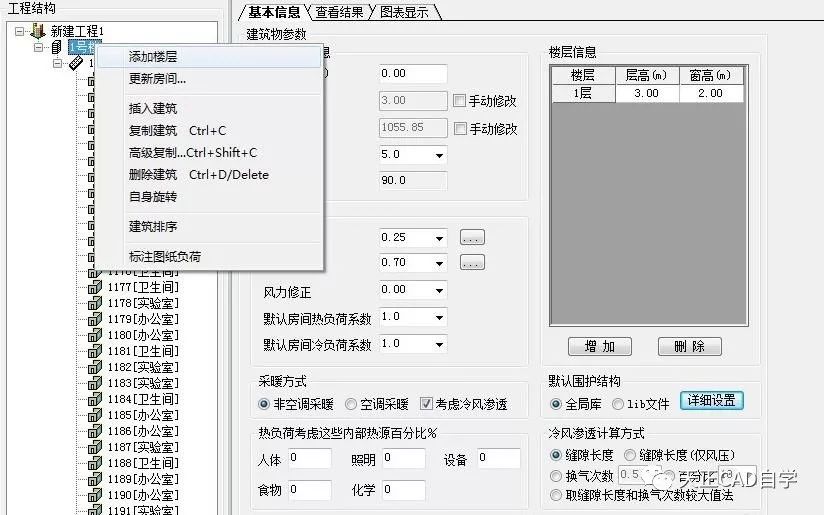Screen dimensions: 824x515
Task: Collapse the floor node under 1号楼
Action: point(57,64)
